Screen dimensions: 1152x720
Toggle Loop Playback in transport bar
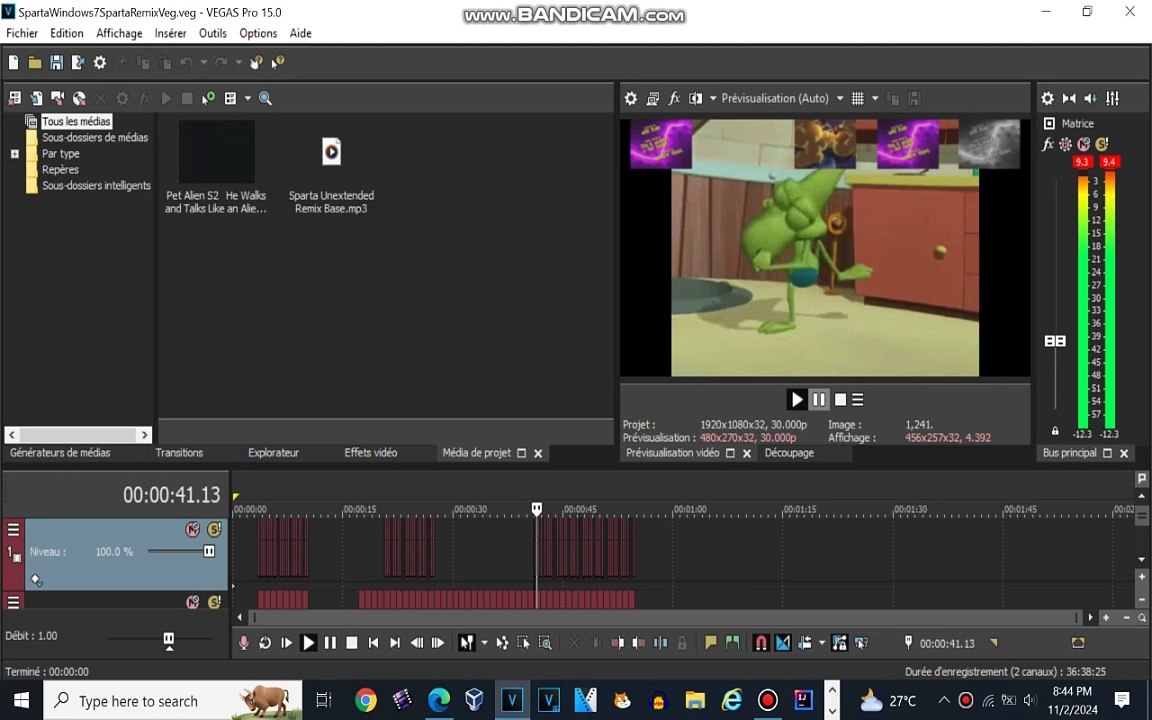pos(265,643)
